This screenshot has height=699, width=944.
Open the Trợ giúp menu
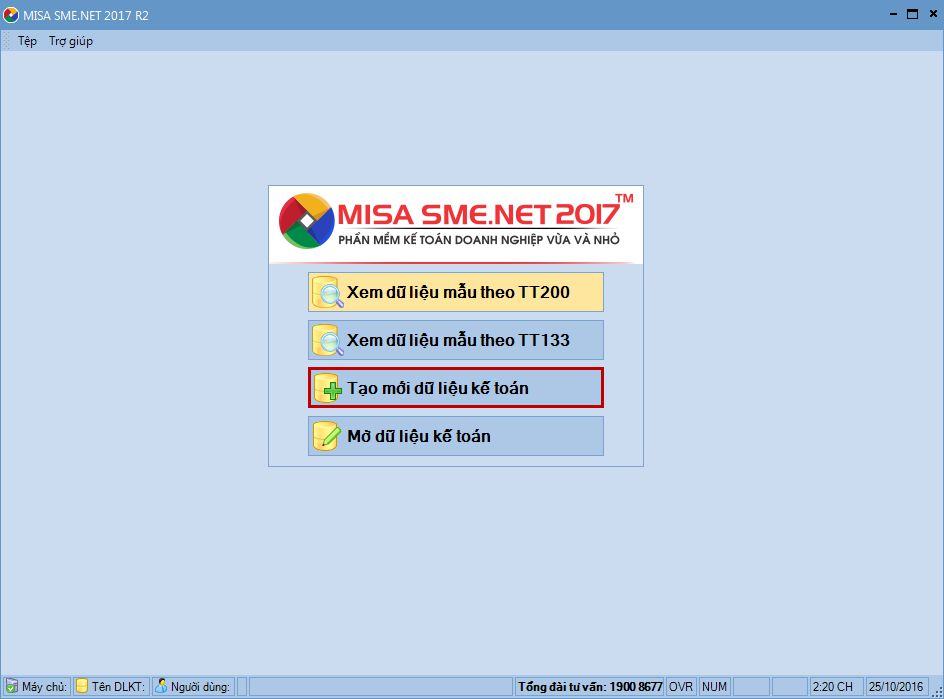(x=70, y=41)
